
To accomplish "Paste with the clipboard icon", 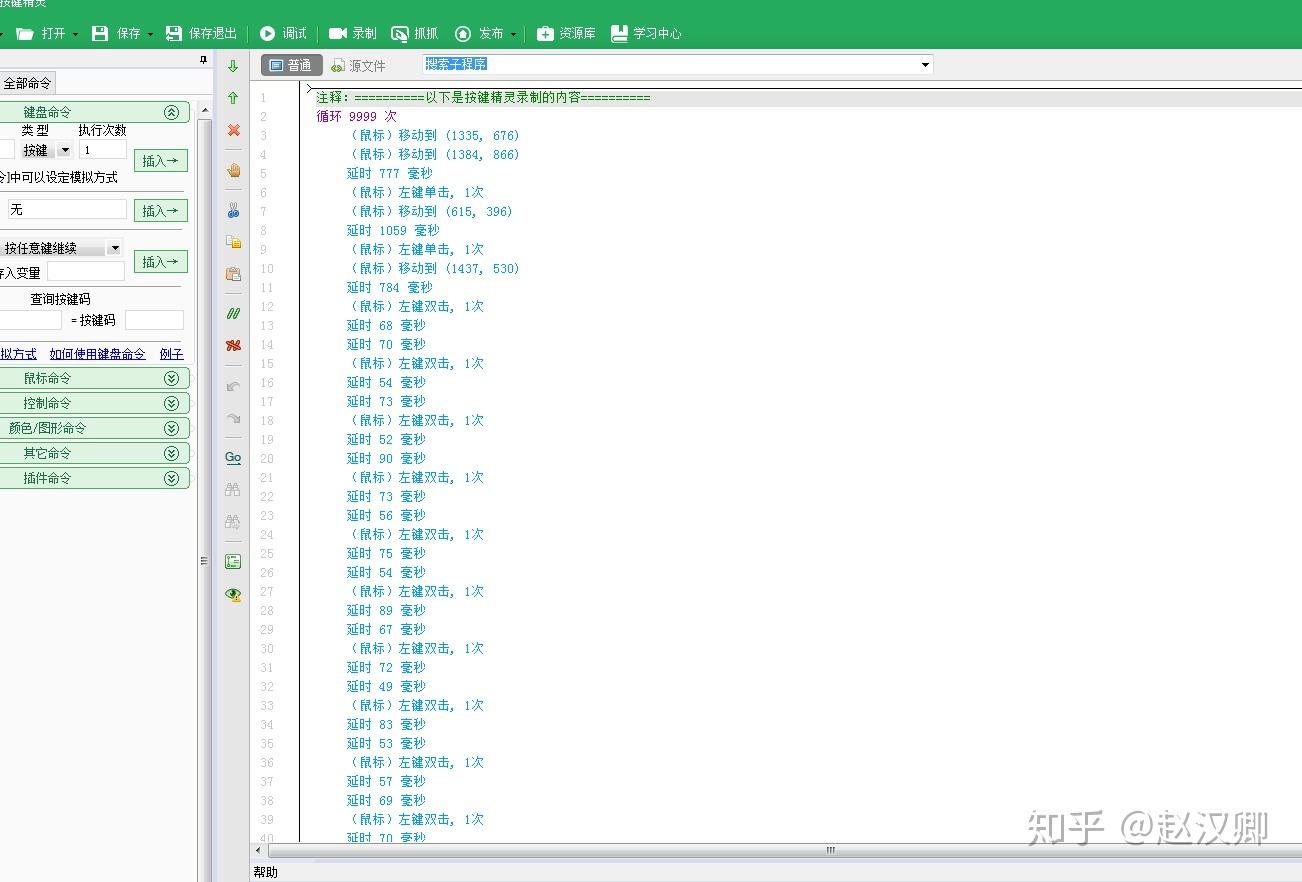I will (x=233, y=274).
